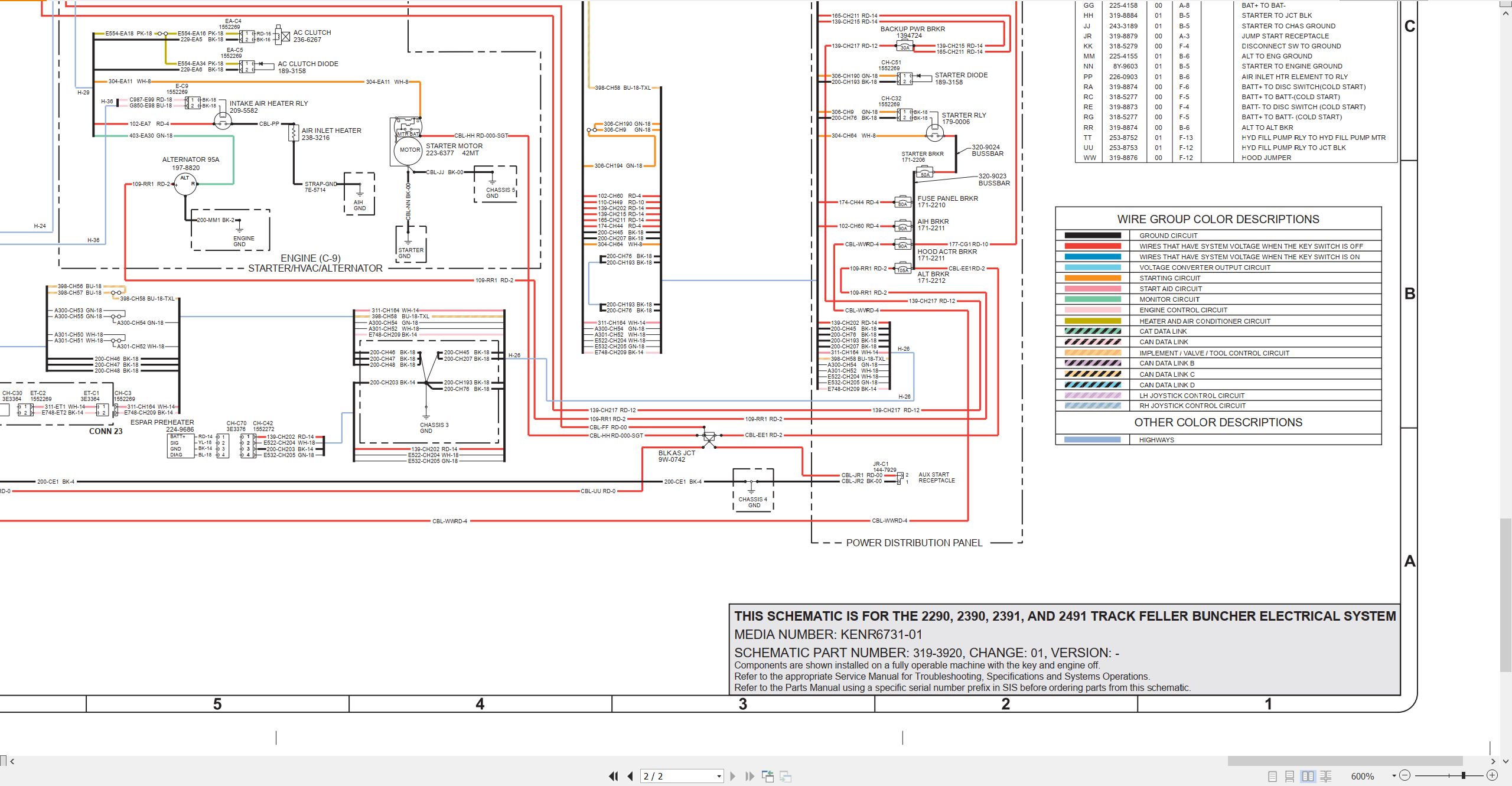The width and height of the screenshot is (1512, 786).
Task: Click the horizontal scrollbar left arrow
Action: (x=12, y=761)
